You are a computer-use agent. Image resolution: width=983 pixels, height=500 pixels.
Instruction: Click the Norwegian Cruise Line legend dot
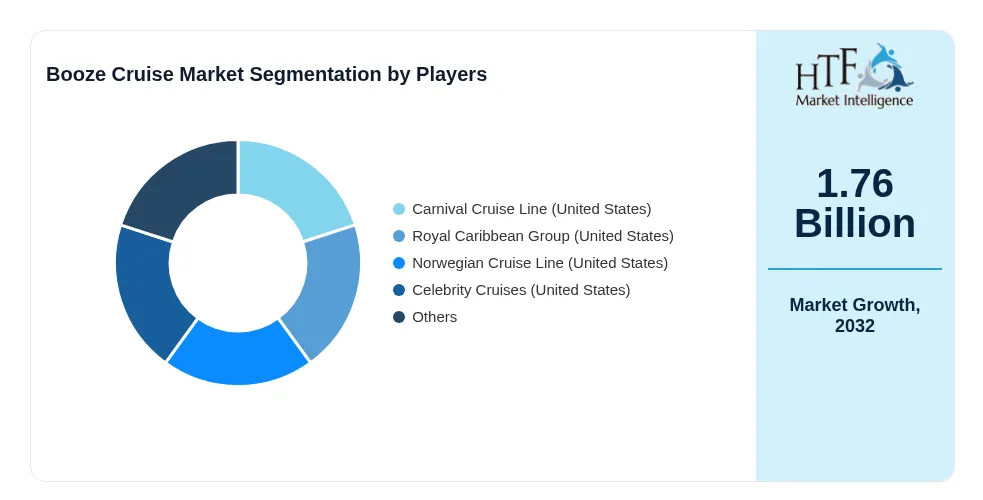[399, 263]
